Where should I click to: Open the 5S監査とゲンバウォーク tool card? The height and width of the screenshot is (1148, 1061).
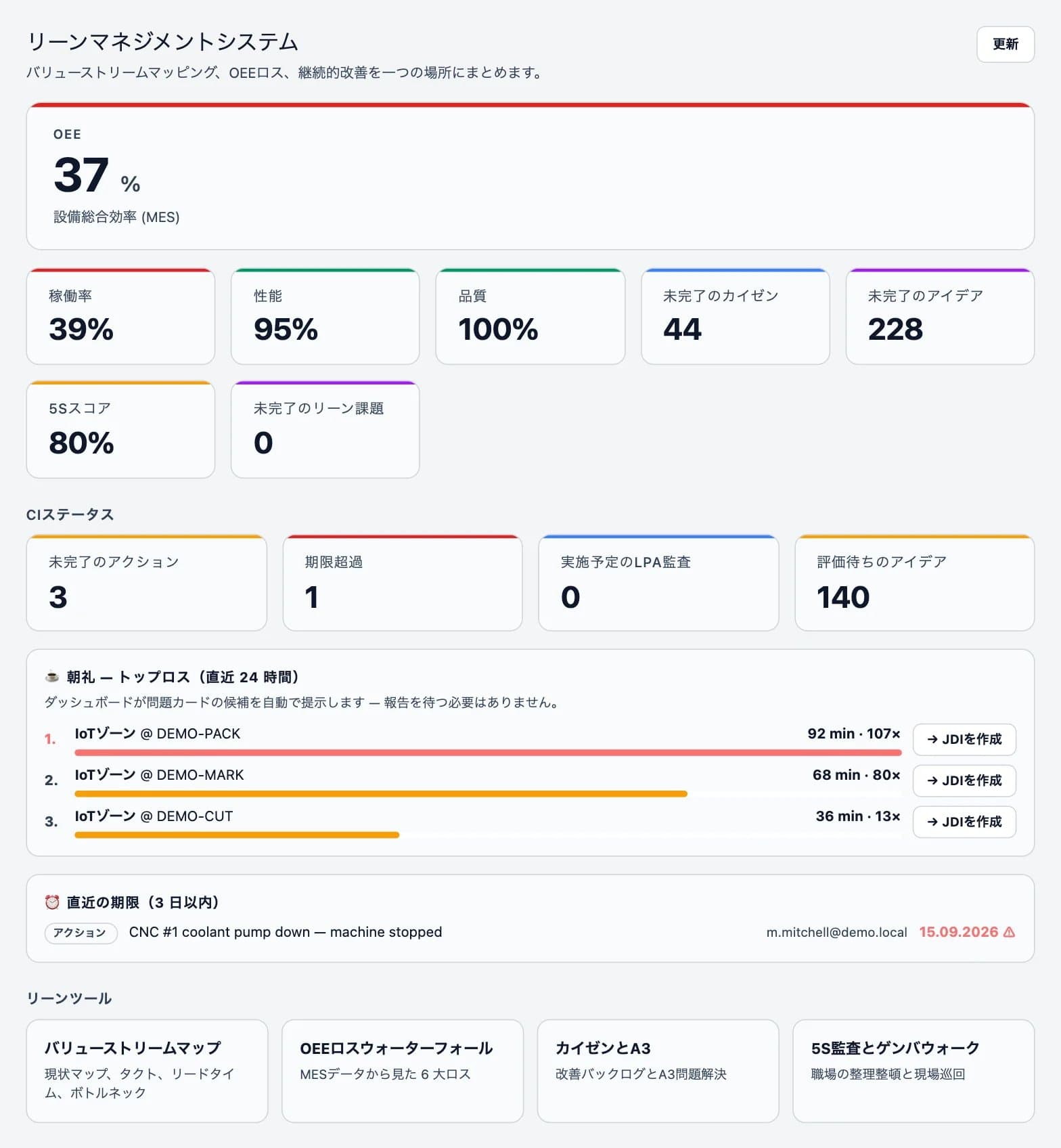913,1071
